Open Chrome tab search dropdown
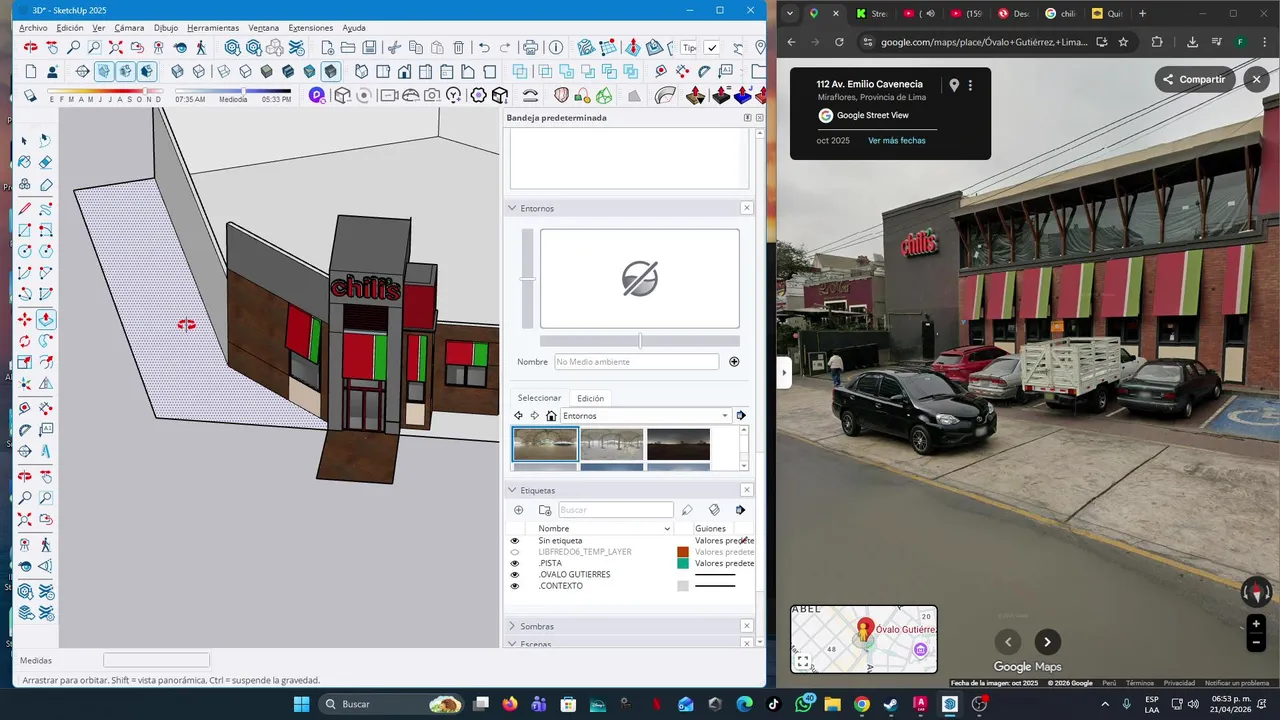Viewport: 1280px width, 720px height. click(x=790, y=14)
